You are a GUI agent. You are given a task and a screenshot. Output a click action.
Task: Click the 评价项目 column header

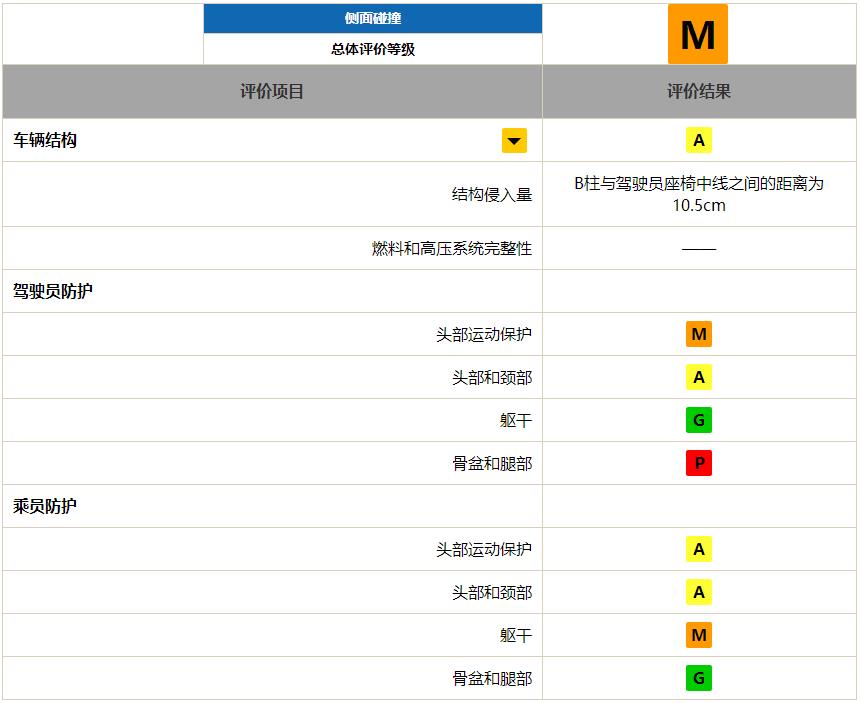(x=272, y=91)
